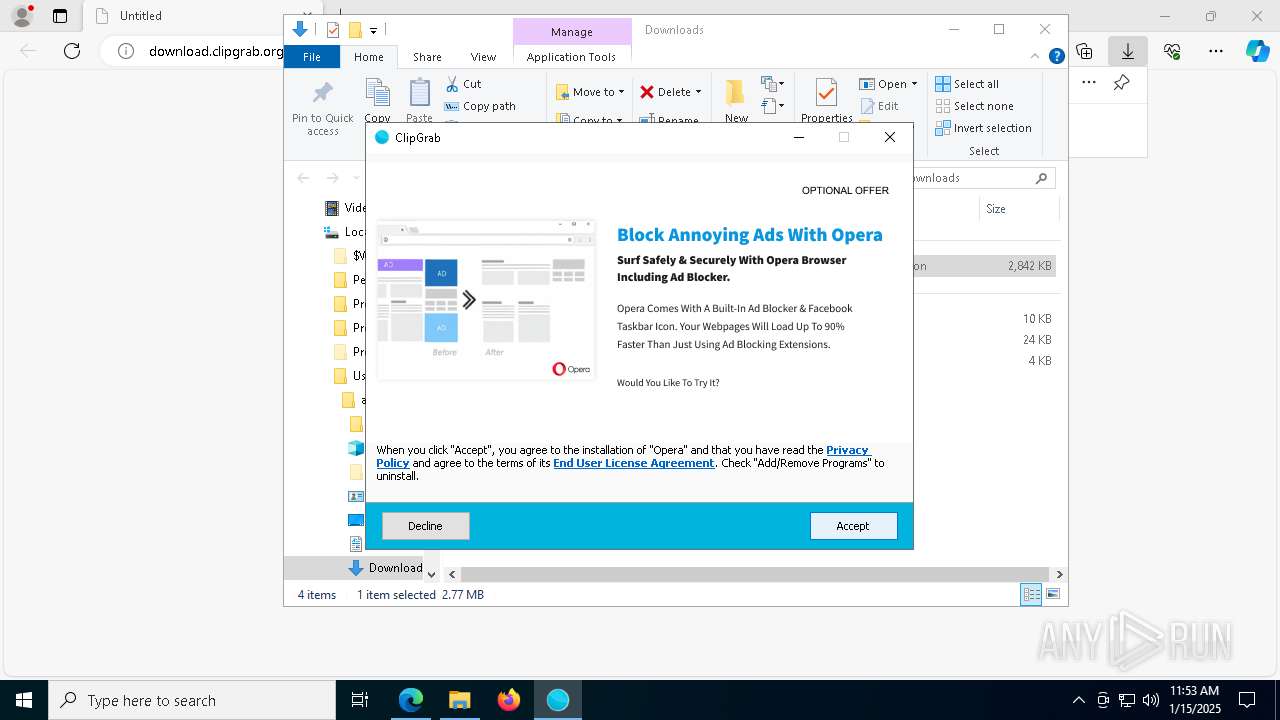The height and width of the screenshot is (720, 1280).
Task: Accept the Opera optional offer
Action: 853,526
